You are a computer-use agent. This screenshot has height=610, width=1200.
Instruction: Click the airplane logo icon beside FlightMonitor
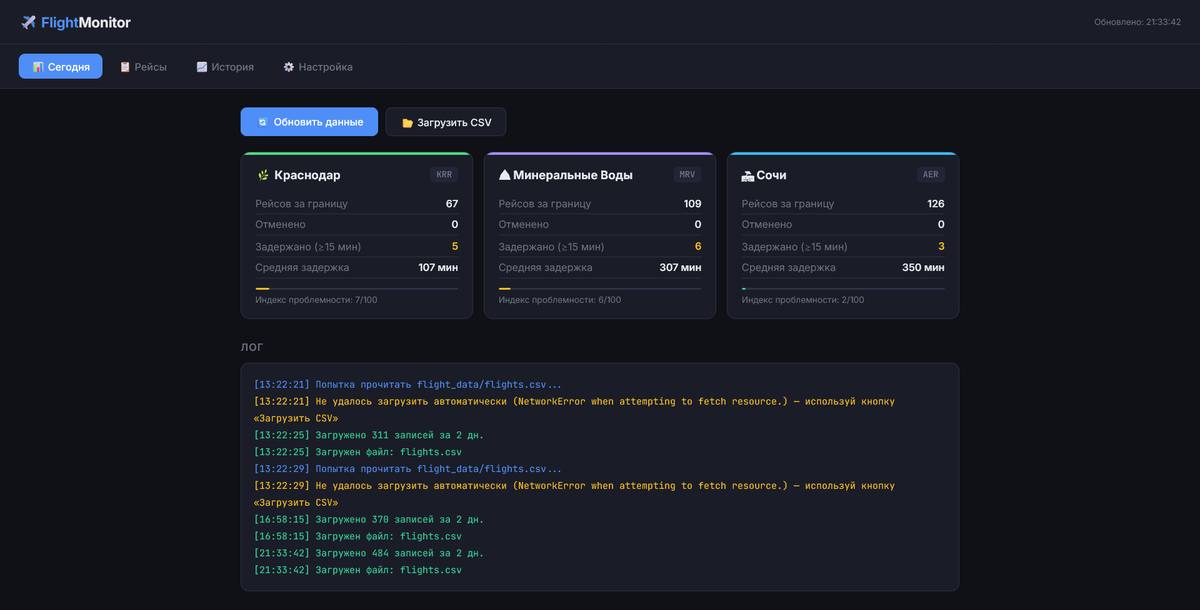28,22
